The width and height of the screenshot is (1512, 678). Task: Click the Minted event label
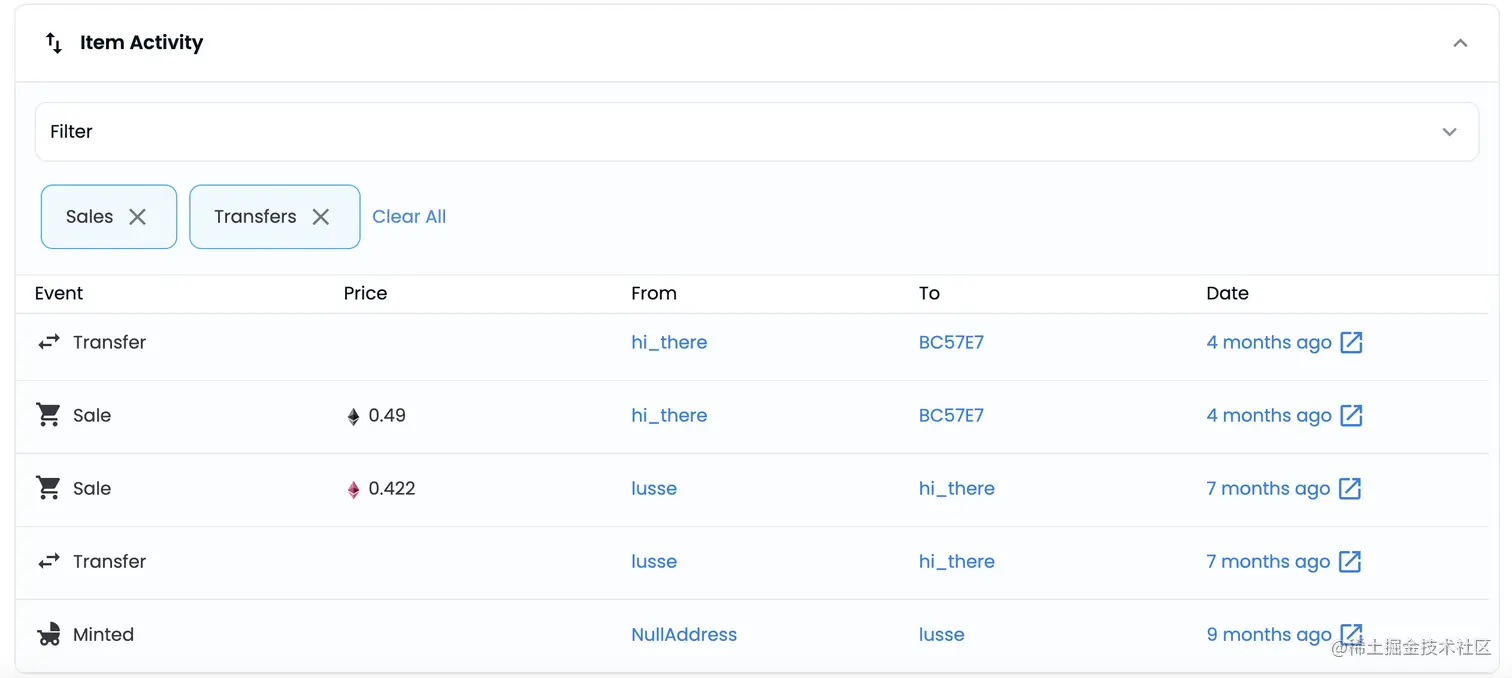(x=103, y=634)
